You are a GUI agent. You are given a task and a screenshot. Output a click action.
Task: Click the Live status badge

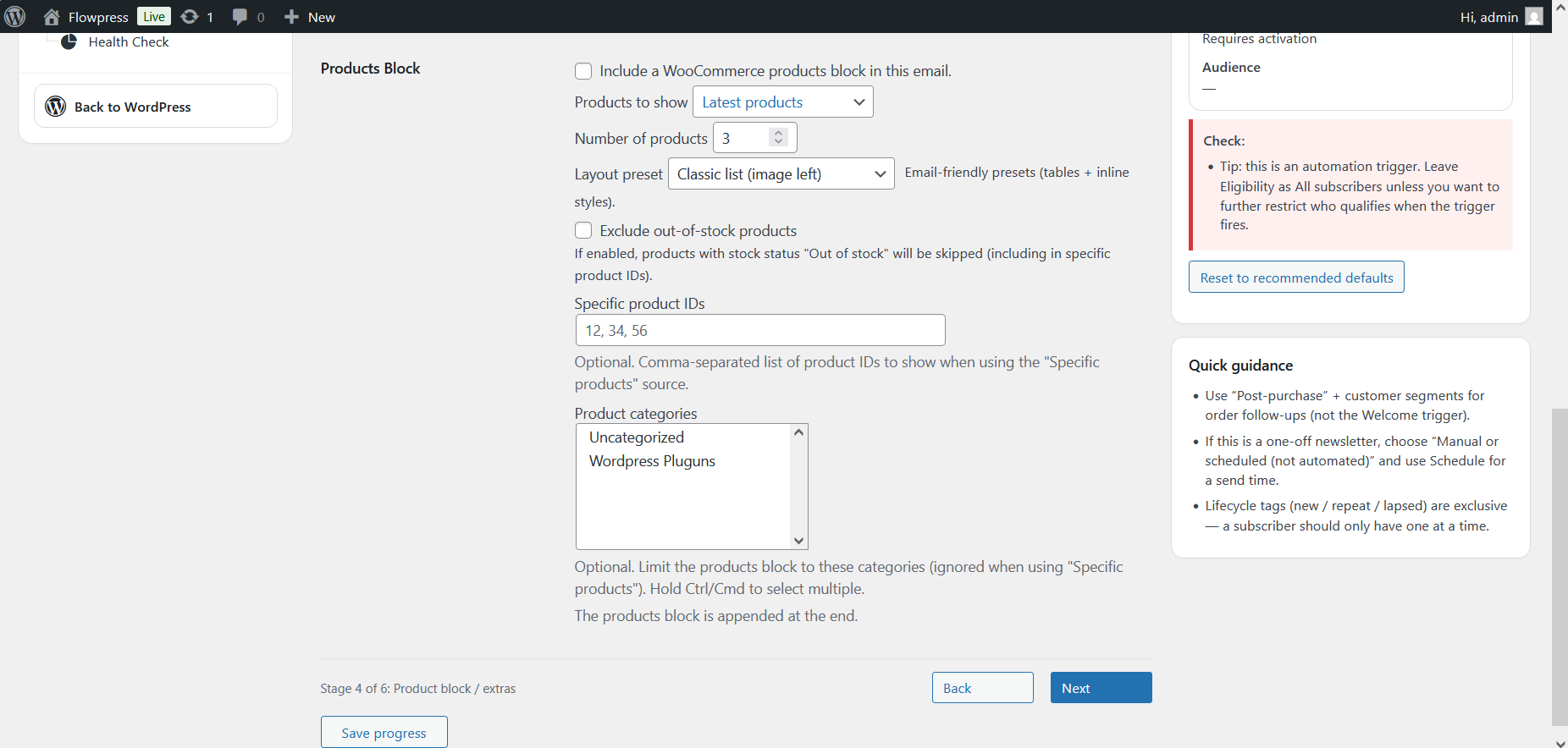click(x=154, y=17)
